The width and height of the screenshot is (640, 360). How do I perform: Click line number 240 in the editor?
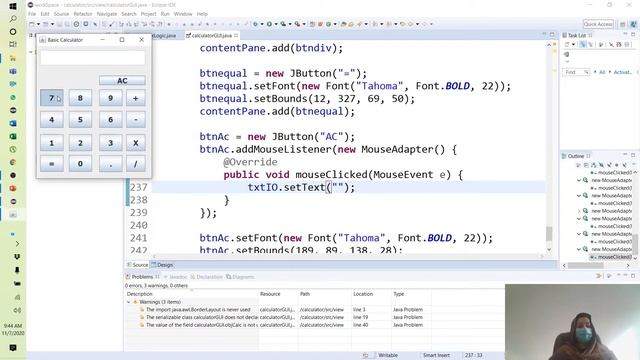point(138,225)
